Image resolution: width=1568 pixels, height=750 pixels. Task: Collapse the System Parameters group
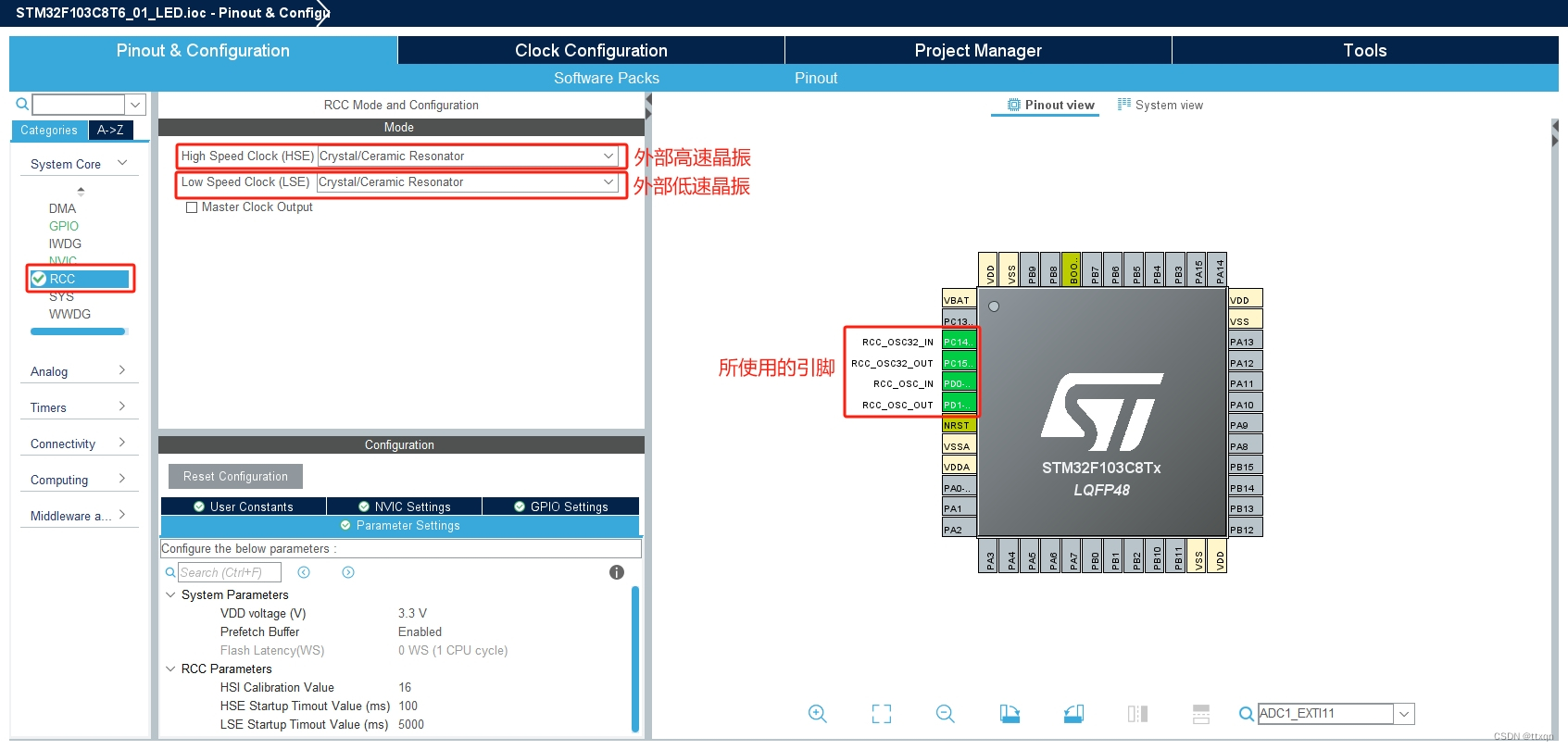(170, 594)
